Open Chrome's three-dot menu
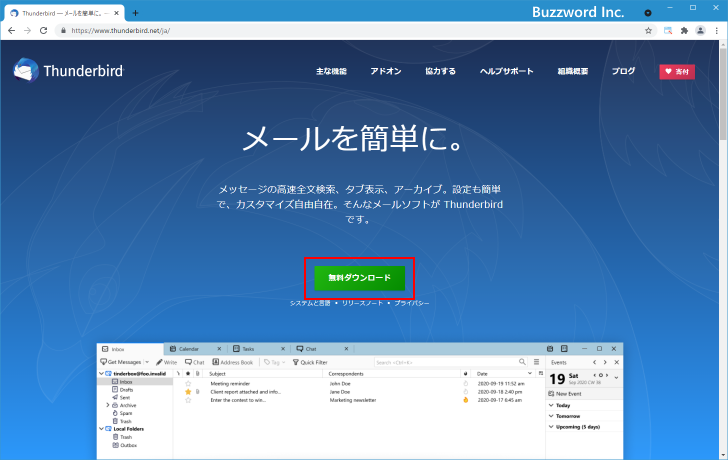The image size is (728, 460). 717,31
